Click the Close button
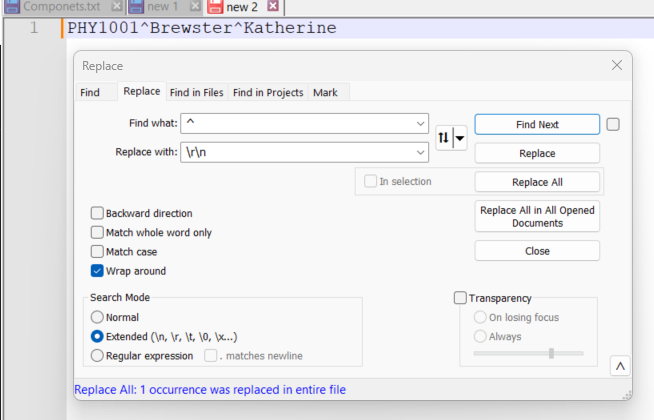This screenshot has width=654, height=420. pos(537,251)
